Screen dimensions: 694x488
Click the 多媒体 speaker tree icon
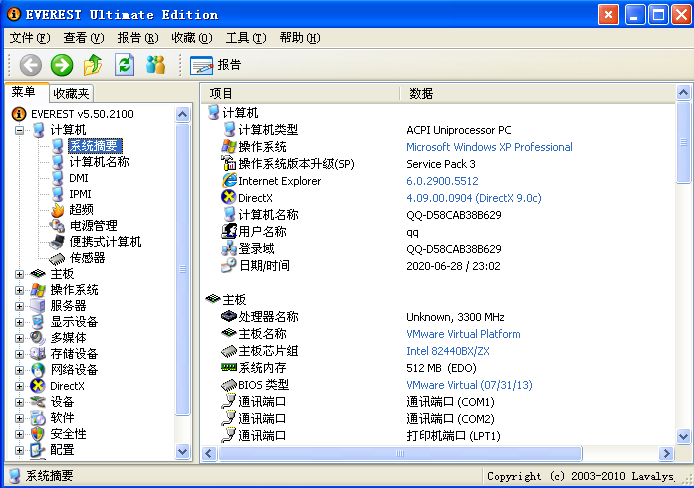38,338
